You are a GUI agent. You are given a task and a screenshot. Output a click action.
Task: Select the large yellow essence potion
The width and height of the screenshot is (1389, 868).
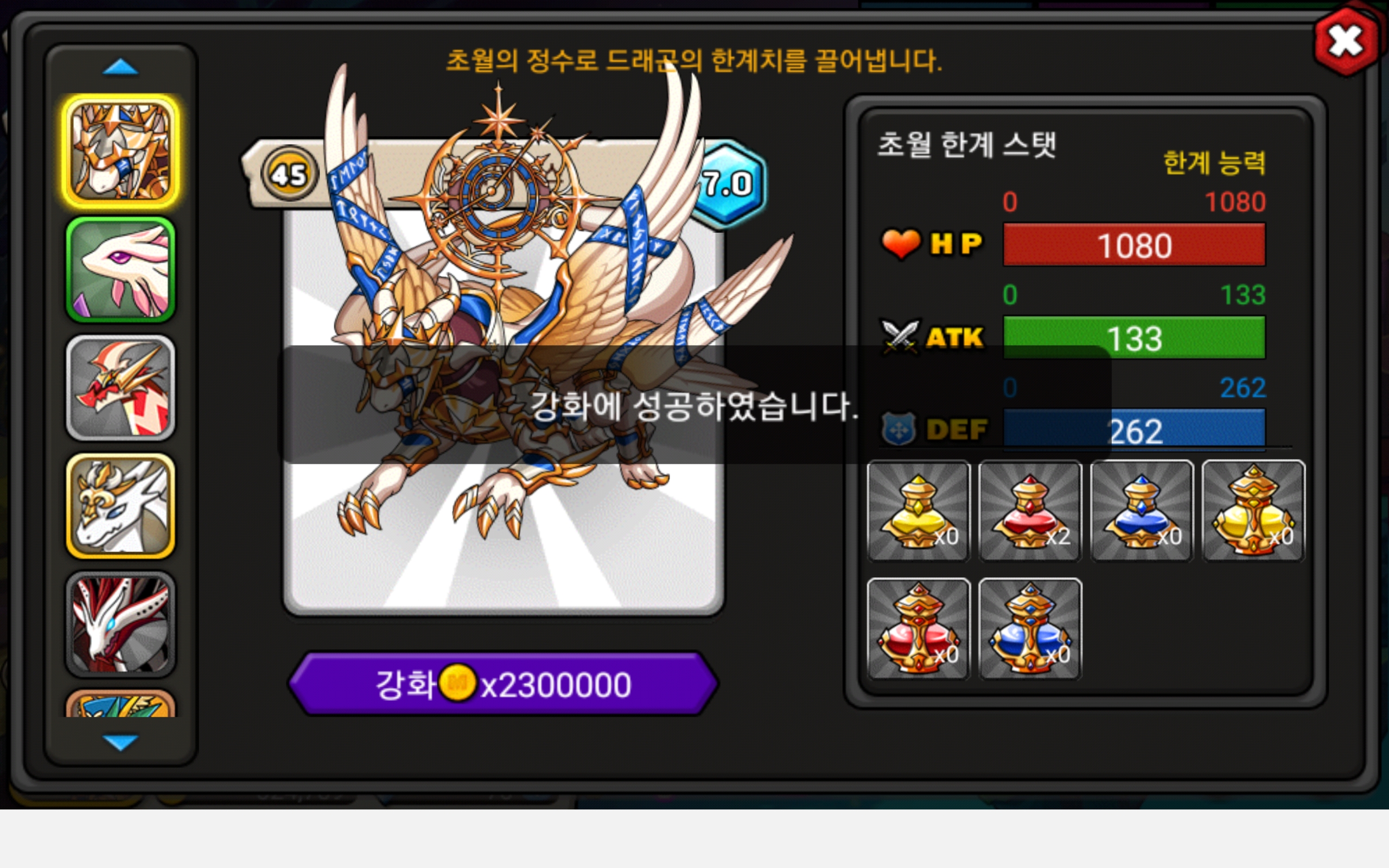coord(1253,510)
